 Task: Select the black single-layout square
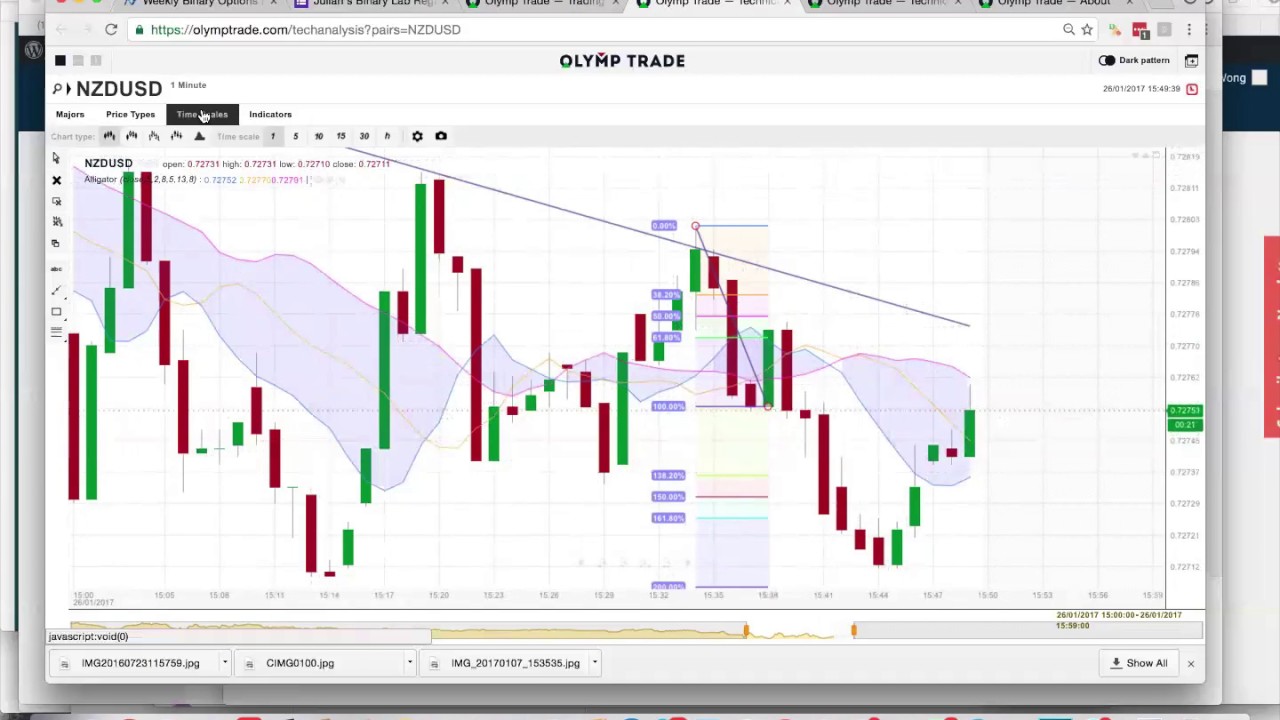click(60, 61)
